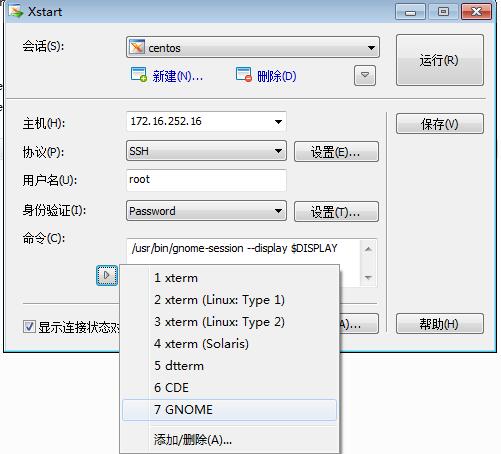The height and width of the screenshot is (454, 501).
Task: Click the Xstart app icon in the title bar
Action: pos(16,11)
